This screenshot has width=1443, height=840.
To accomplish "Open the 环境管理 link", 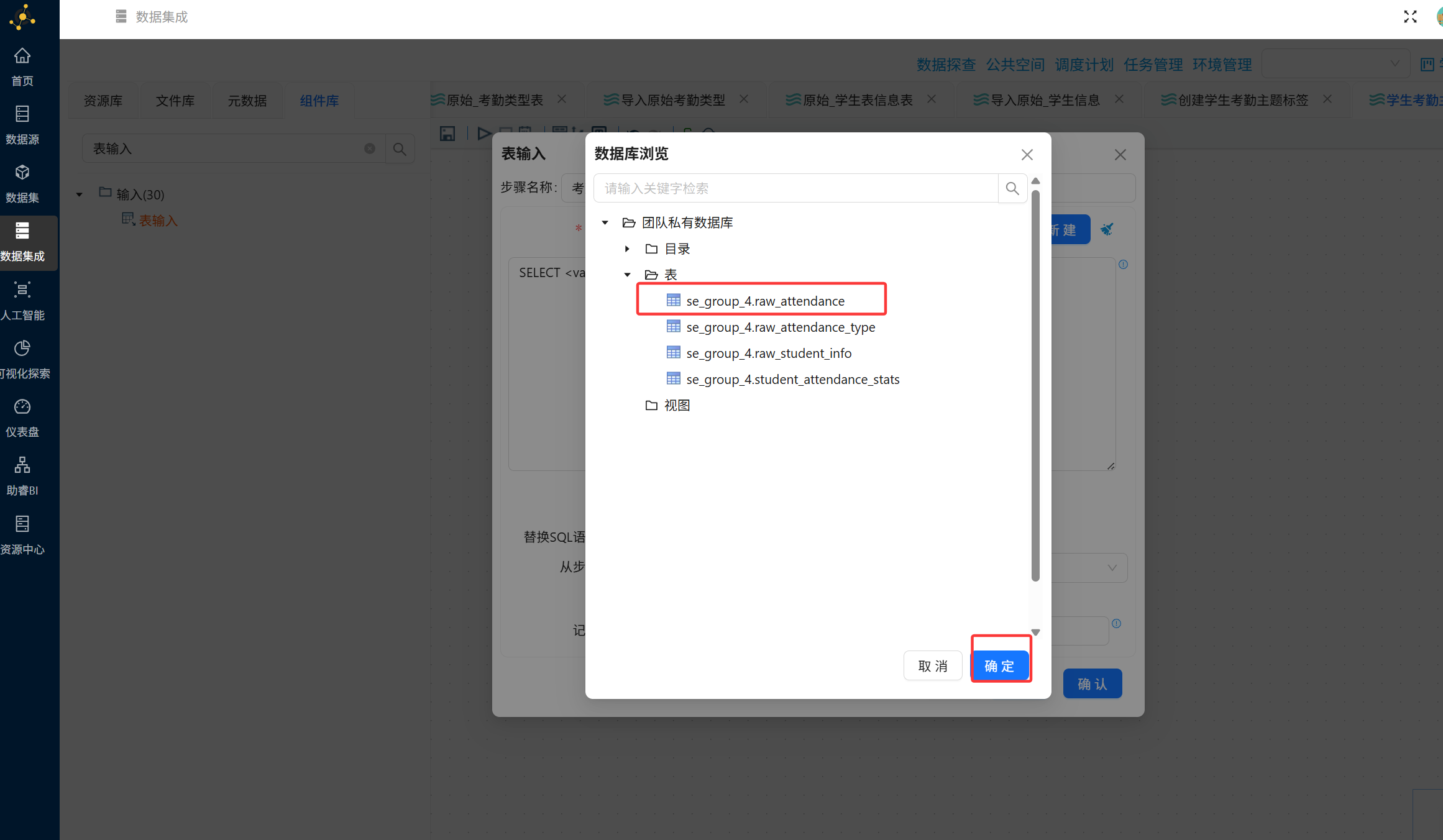I will 1222,65.
